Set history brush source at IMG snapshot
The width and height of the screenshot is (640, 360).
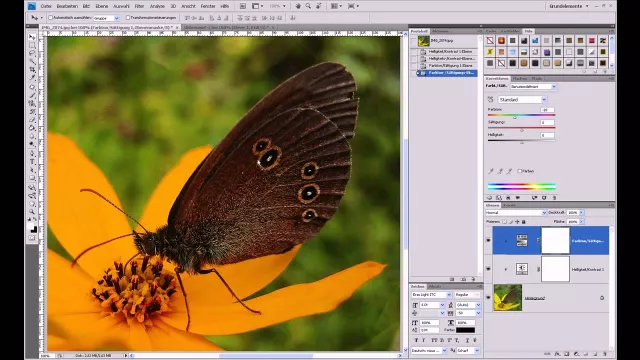(413, 41)
